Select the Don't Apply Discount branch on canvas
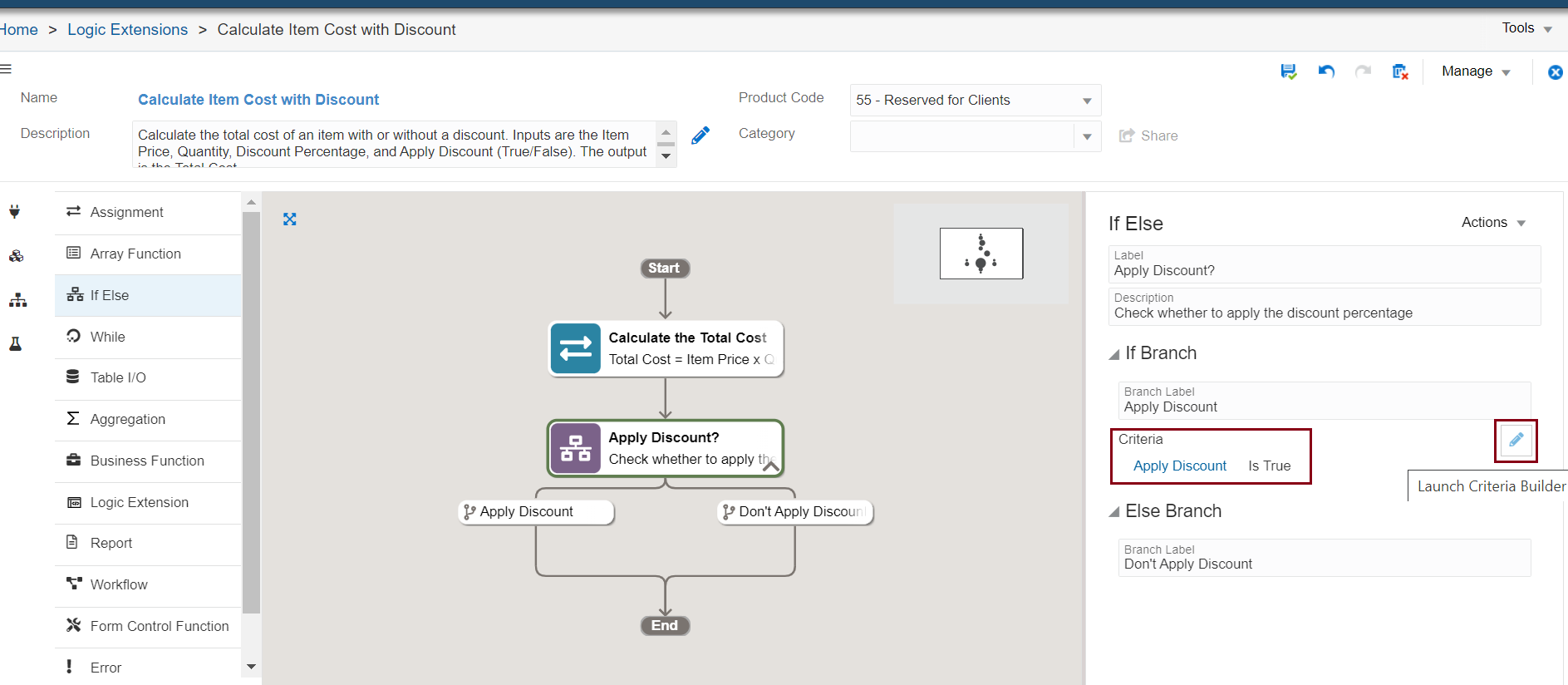 click(795, 512)
